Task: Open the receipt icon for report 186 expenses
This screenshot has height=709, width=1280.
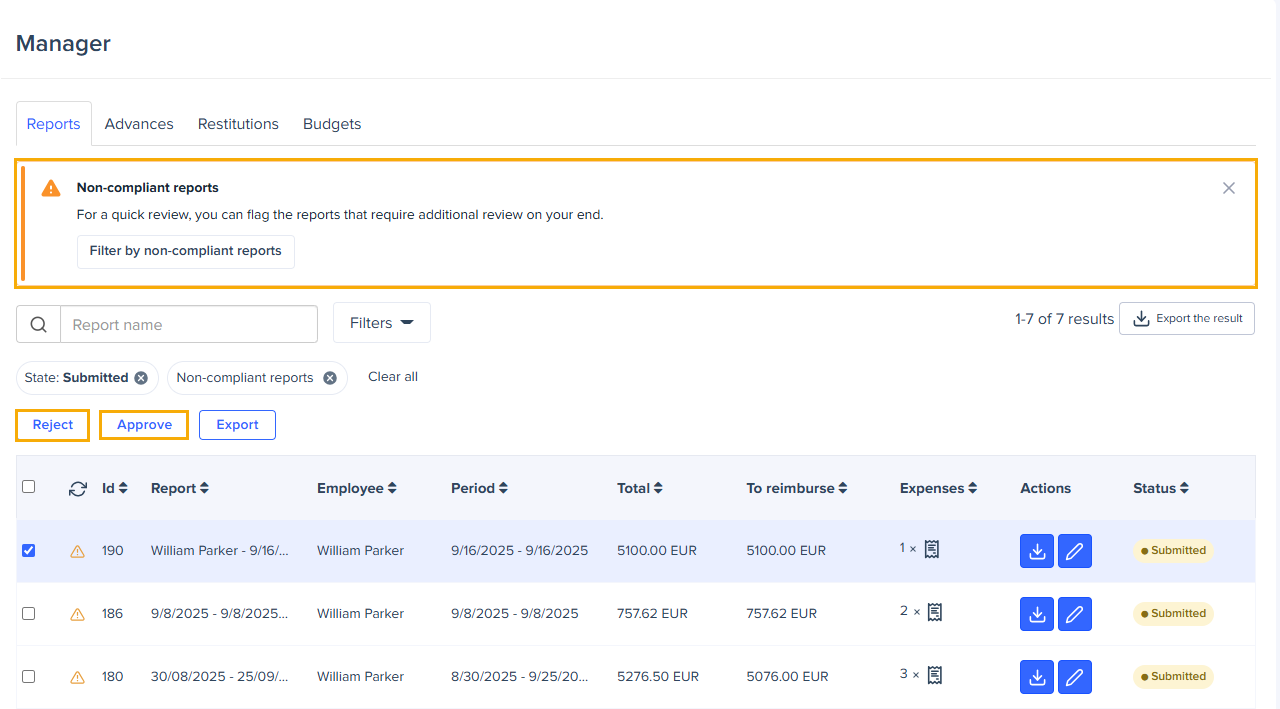Action: (933, 612)
